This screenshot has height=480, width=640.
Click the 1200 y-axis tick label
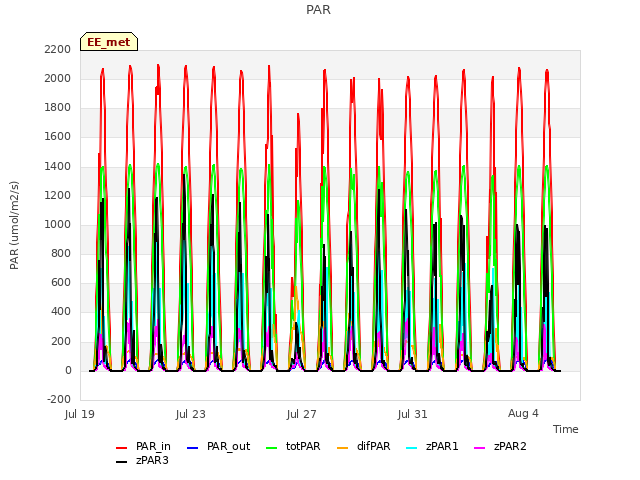pos(58,196)
